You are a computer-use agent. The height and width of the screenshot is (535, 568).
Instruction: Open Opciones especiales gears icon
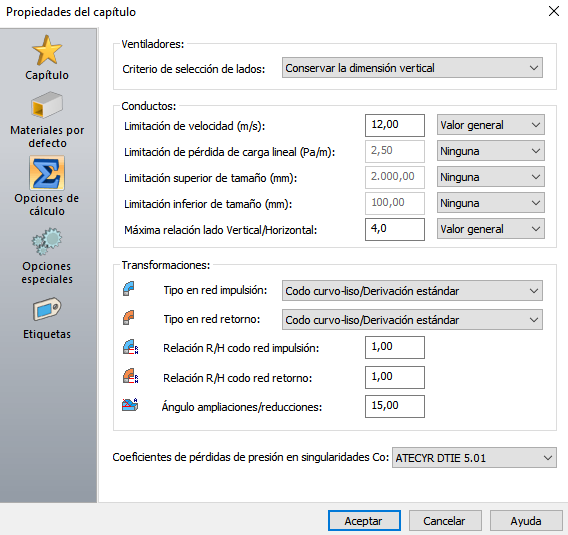[x=47, y=241]
